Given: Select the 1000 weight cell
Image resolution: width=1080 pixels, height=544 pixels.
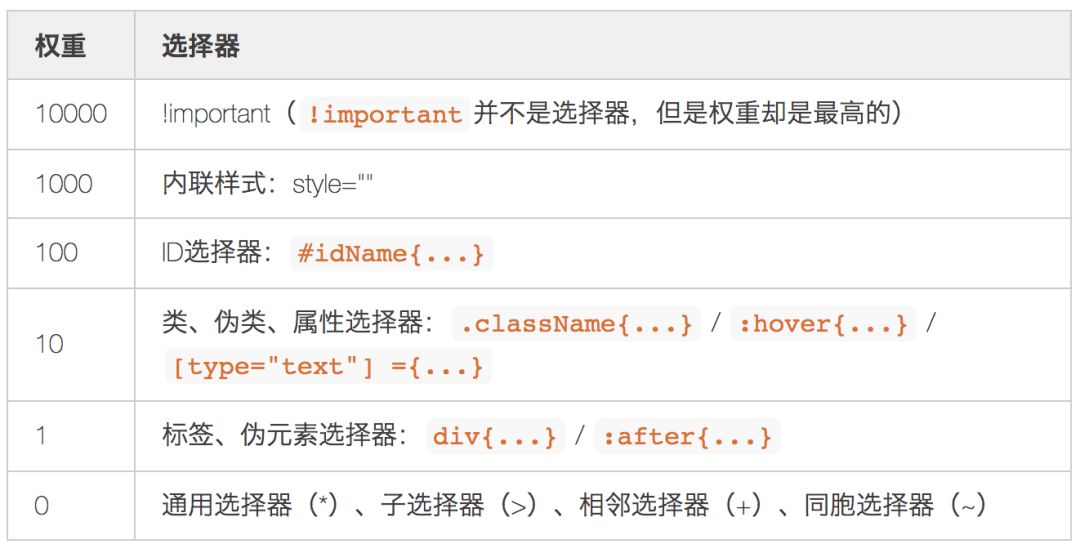Looking at the screenshot, I should coord(63,184).
